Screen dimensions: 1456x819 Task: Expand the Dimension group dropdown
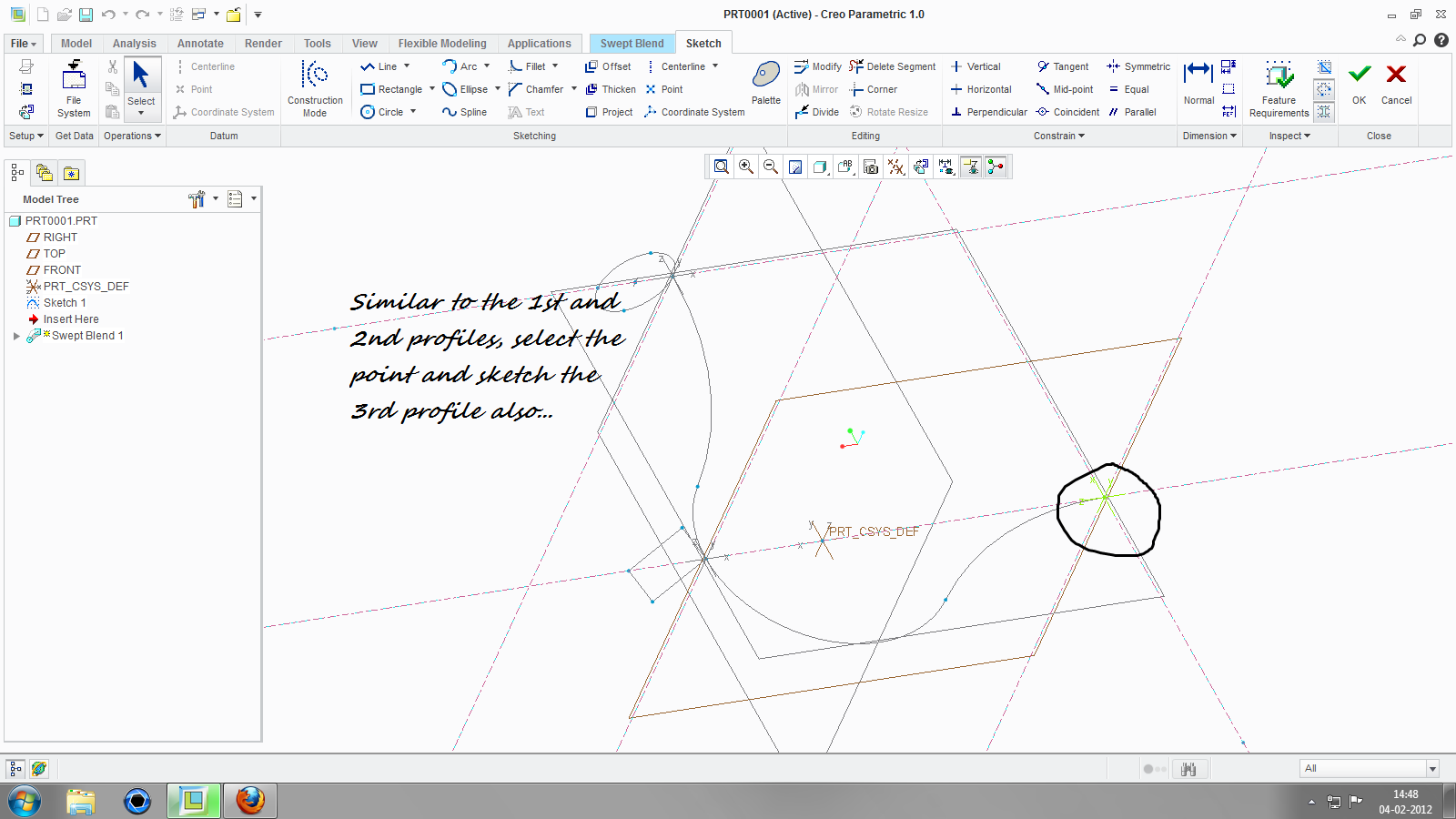[x=1209, y=136]
